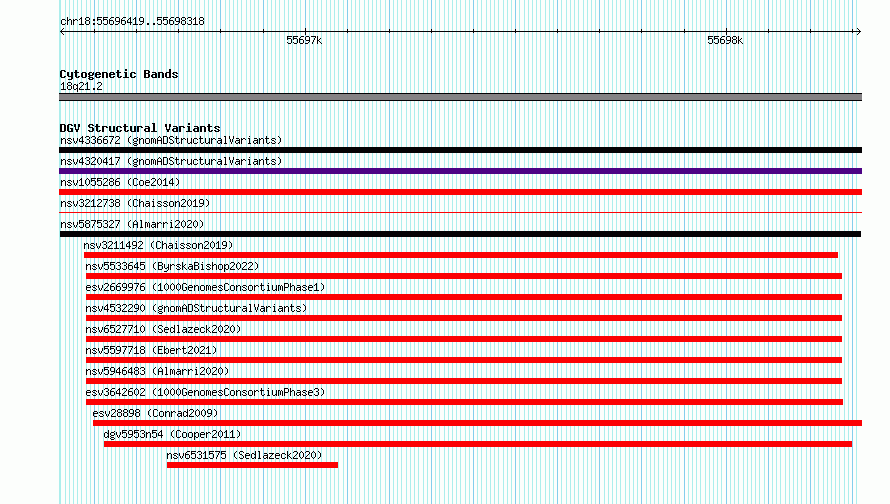Screen dimensions: 890x504
Task: Click the red bar under nsv5597718
Action: pyautogui.click(x=464, y=360)
